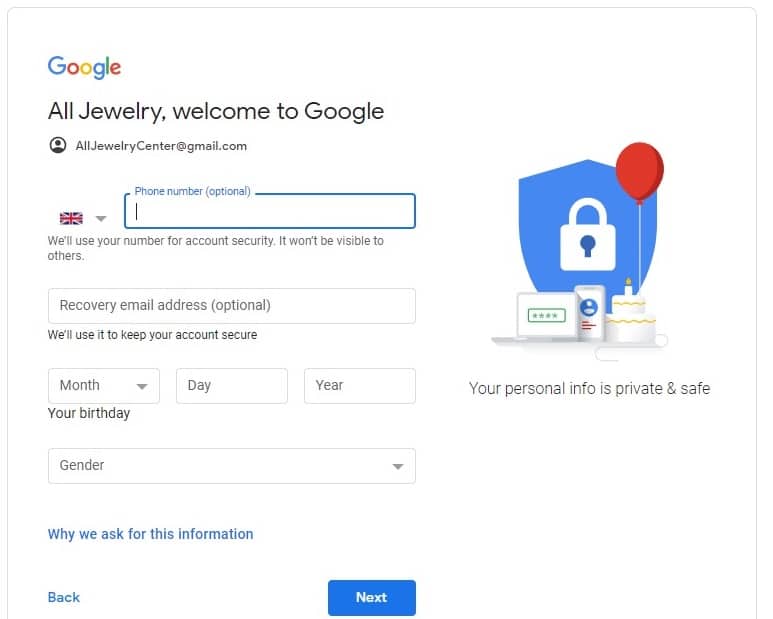Screen dimensions: 773x619
Task: Click the phone with profile picture illustration
Action: (589, 313)
